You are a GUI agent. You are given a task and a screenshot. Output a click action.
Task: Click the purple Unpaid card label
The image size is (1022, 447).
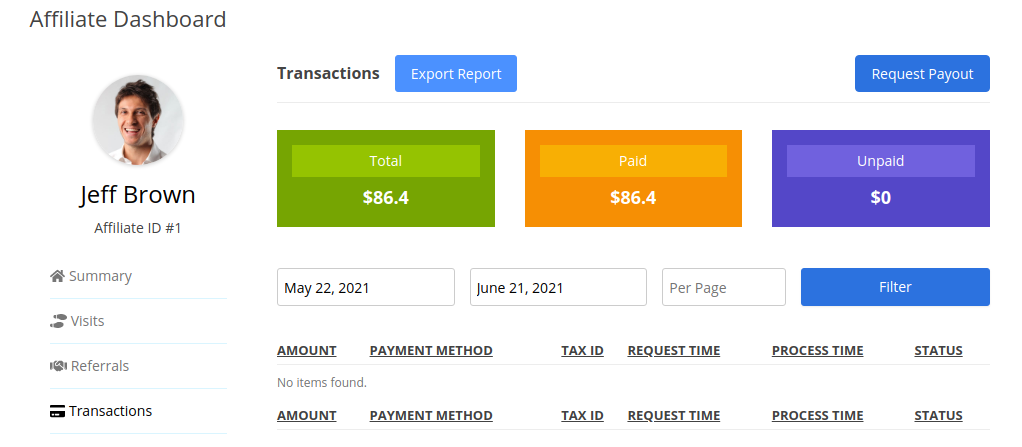tap(881, 161)
